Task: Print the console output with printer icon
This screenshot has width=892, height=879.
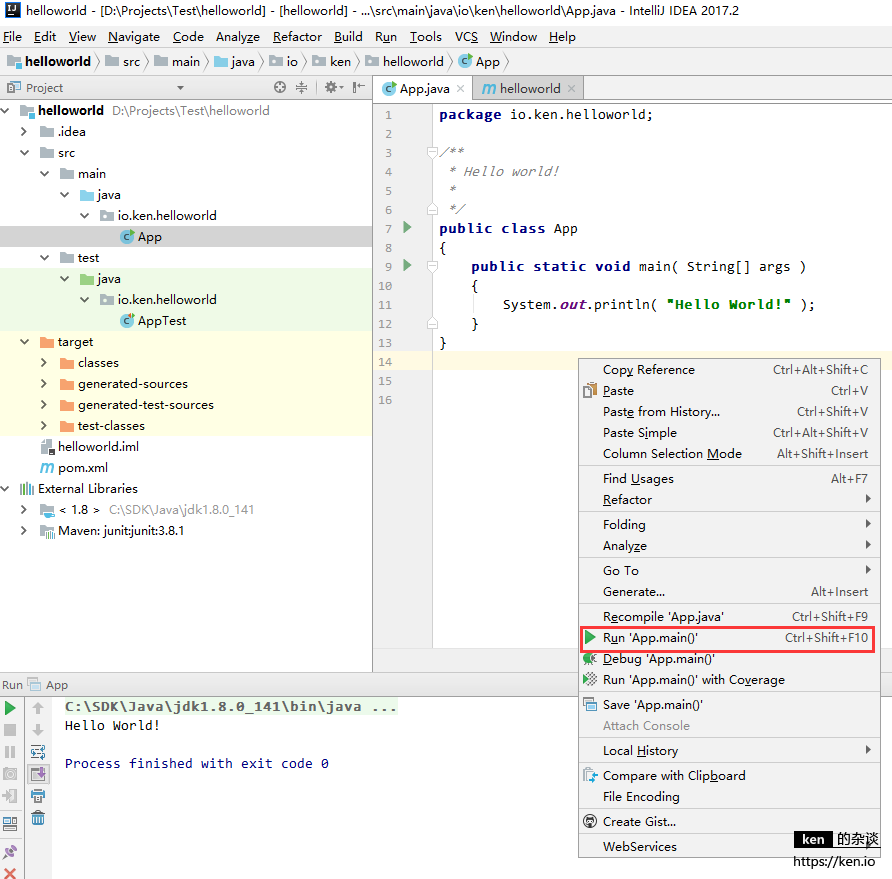Action: [38, 796]
